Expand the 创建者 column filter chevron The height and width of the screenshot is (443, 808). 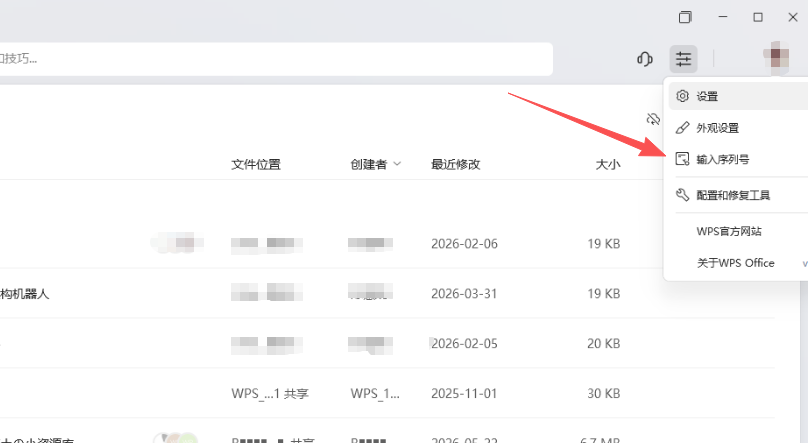tap(397, 164)
